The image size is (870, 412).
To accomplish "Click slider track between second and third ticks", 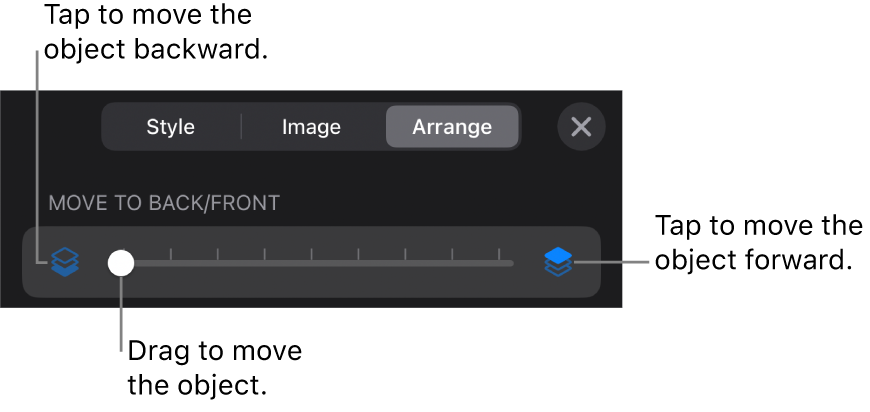I will pos(241,263).
